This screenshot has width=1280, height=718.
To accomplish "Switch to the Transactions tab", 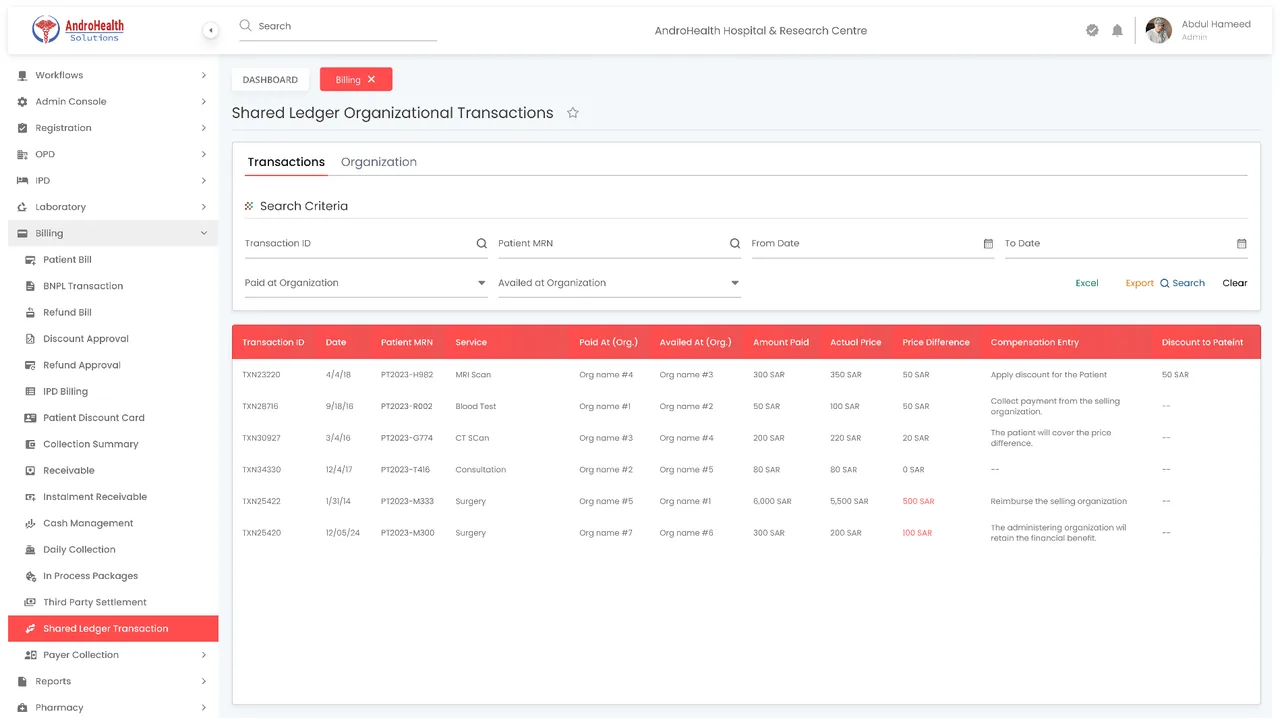I will coord(286,162).
